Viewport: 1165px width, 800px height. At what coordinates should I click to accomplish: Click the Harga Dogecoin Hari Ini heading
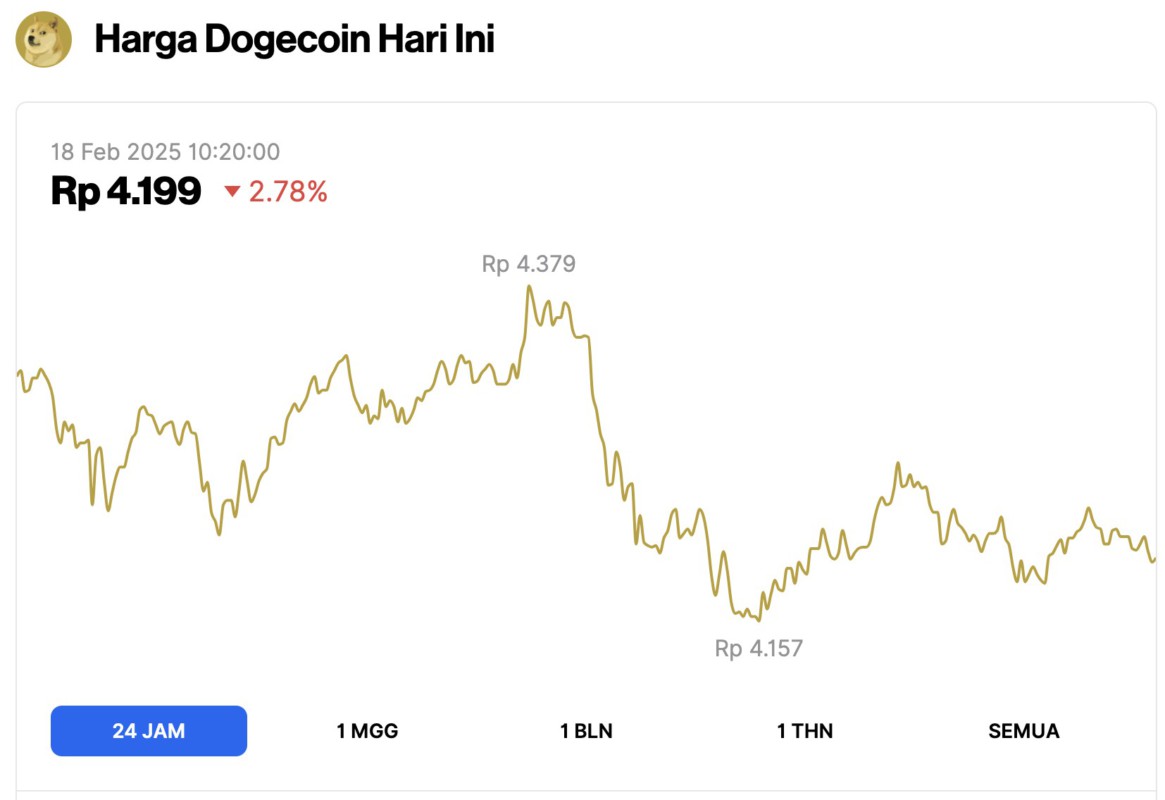coord(295,40)
